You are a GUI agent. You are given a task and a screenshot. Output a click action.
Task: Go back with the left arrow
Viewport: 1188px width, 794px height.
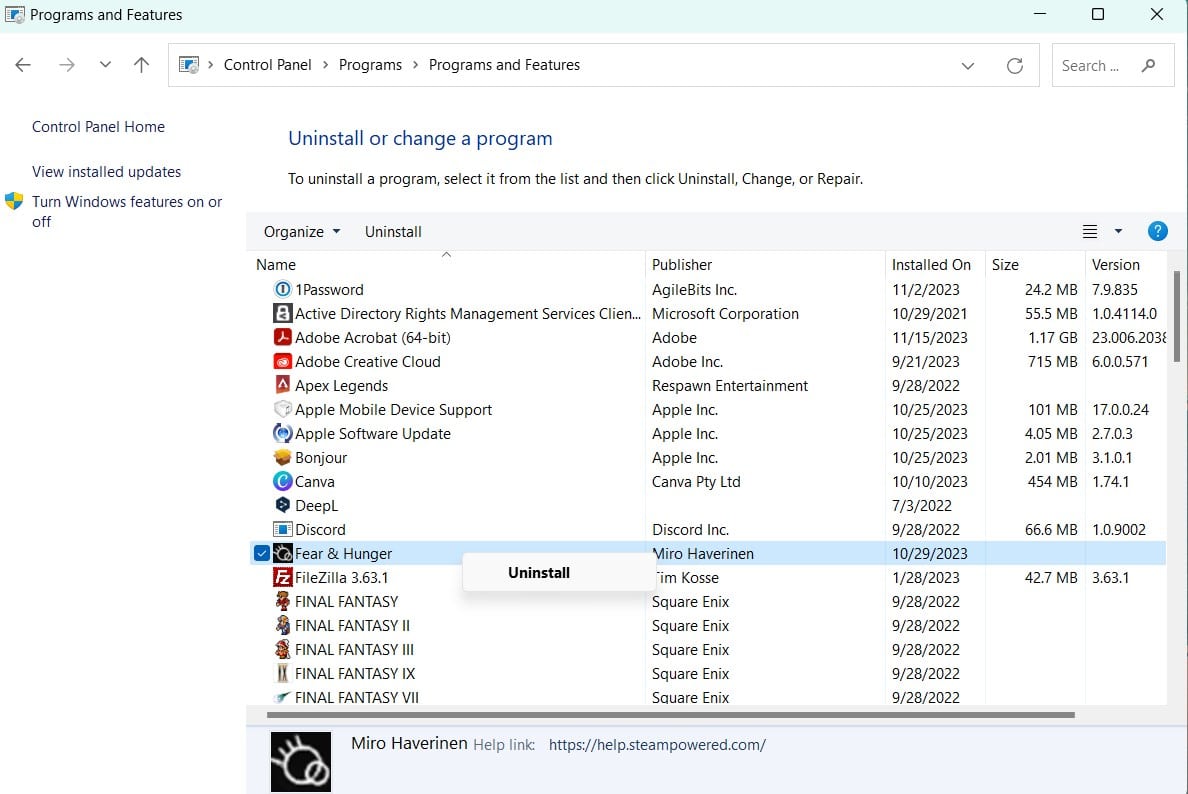[x=23, y=65]
